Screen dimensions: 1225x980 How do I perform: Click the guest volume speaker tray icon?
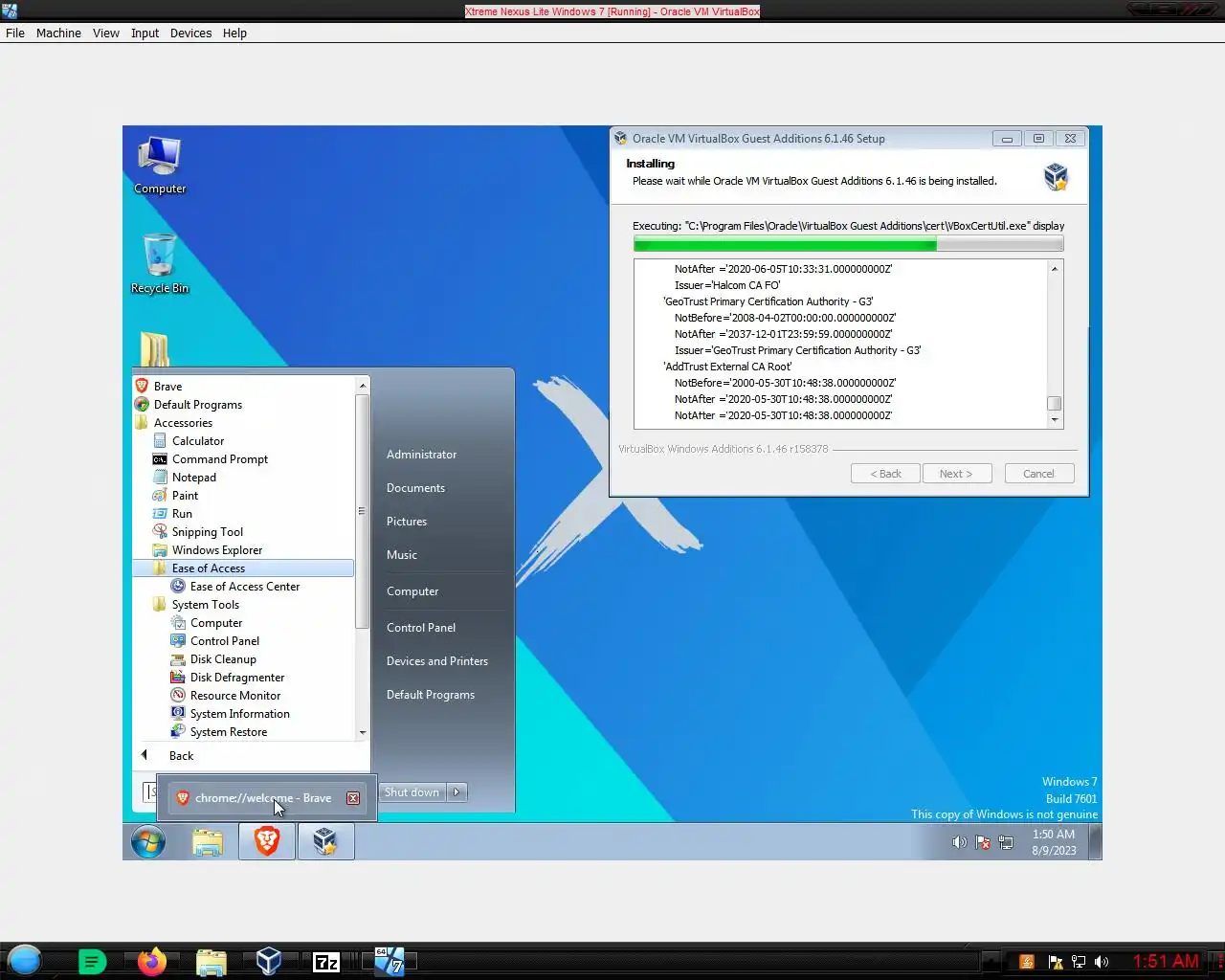coord(959,842)
